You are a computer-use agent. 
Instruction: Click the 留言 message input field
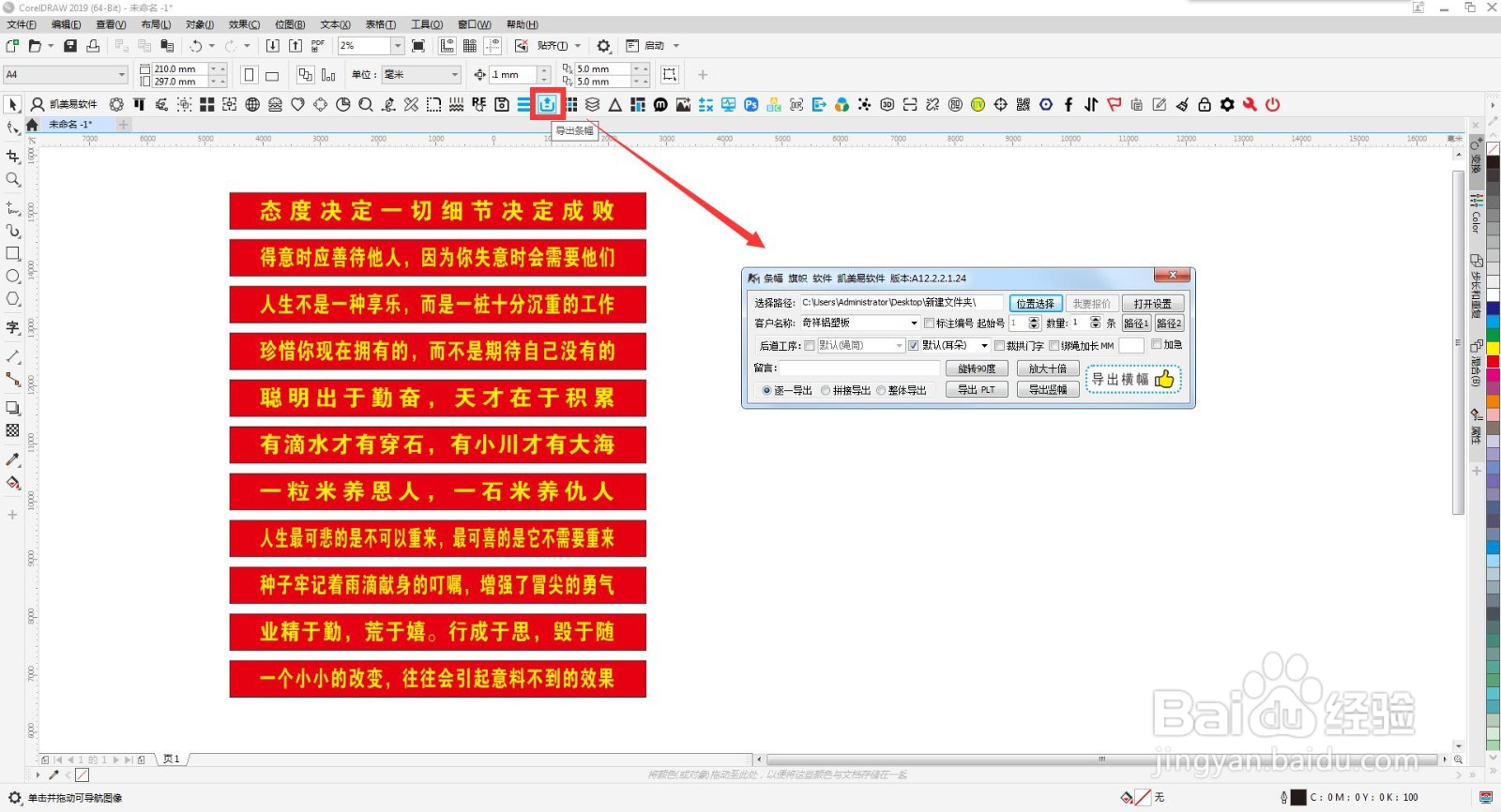[860, 368]
